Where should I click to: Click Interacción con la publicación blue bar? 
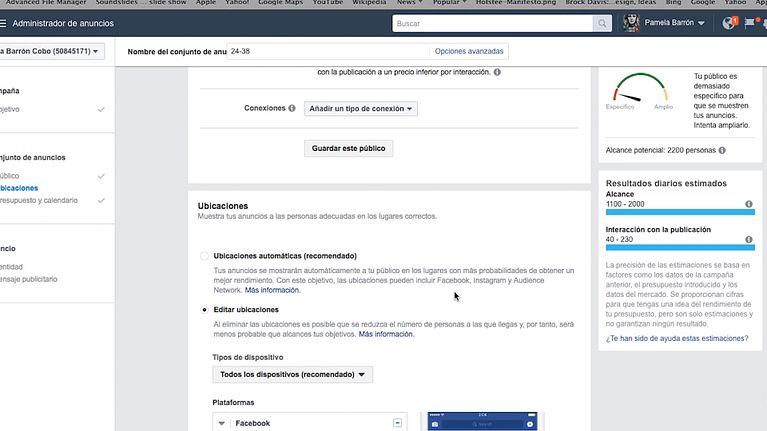click(680, 248)
